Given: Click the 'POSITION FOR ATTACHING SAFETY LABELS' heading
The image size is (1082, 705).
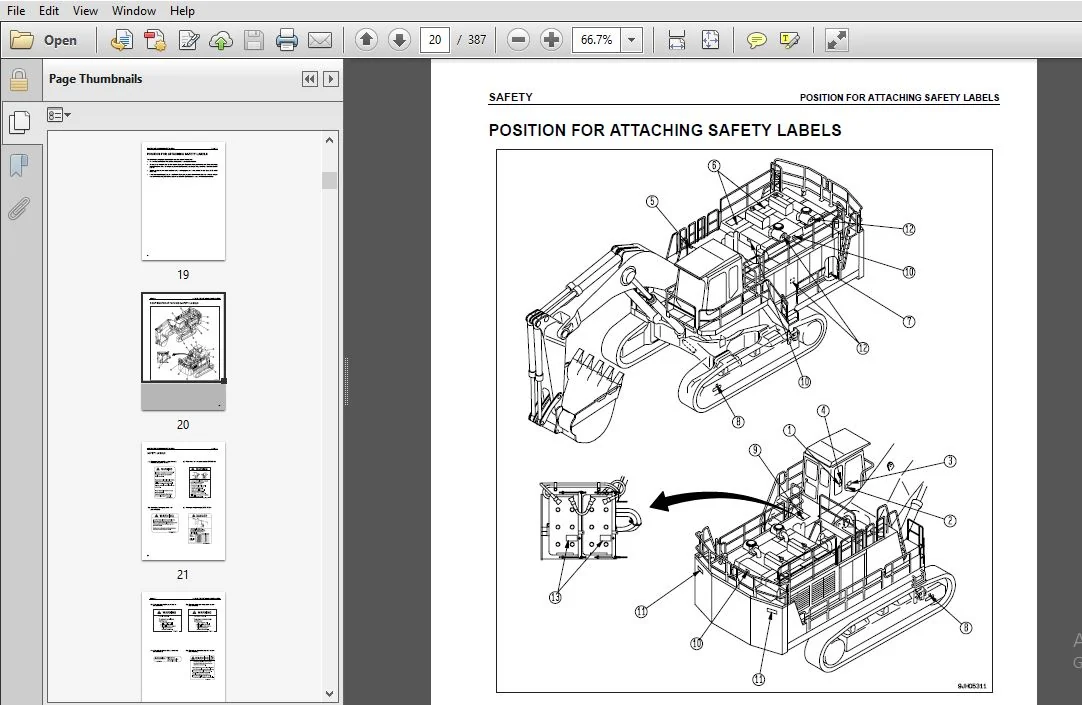Looking at the screenshot, I should [665, 130].
